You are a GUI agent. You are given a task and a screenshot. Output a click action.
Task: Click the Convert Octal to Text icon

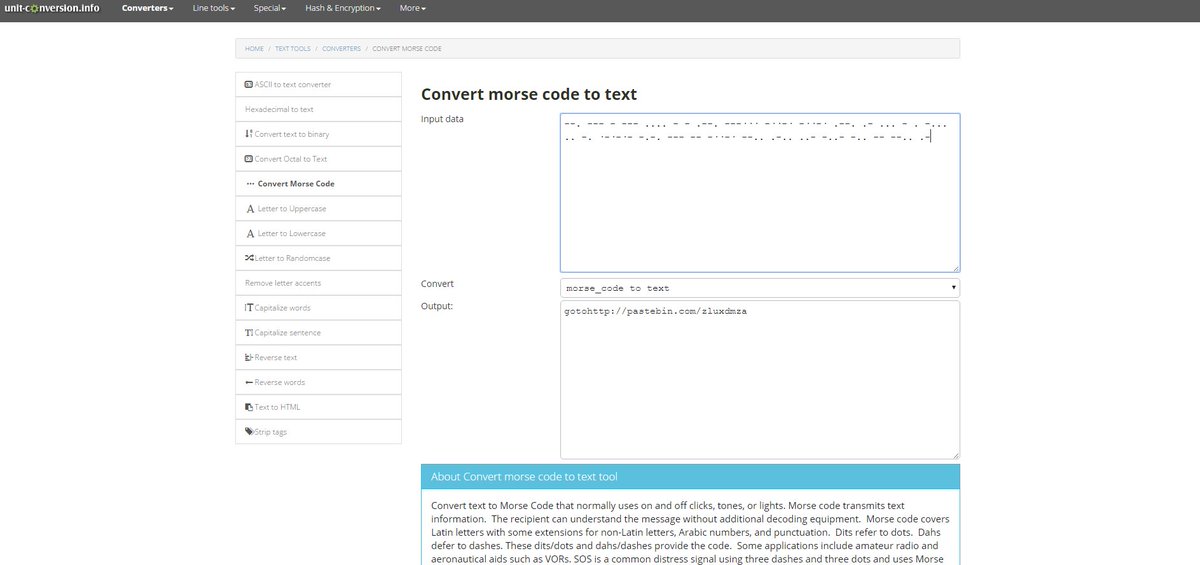point(249,159)
